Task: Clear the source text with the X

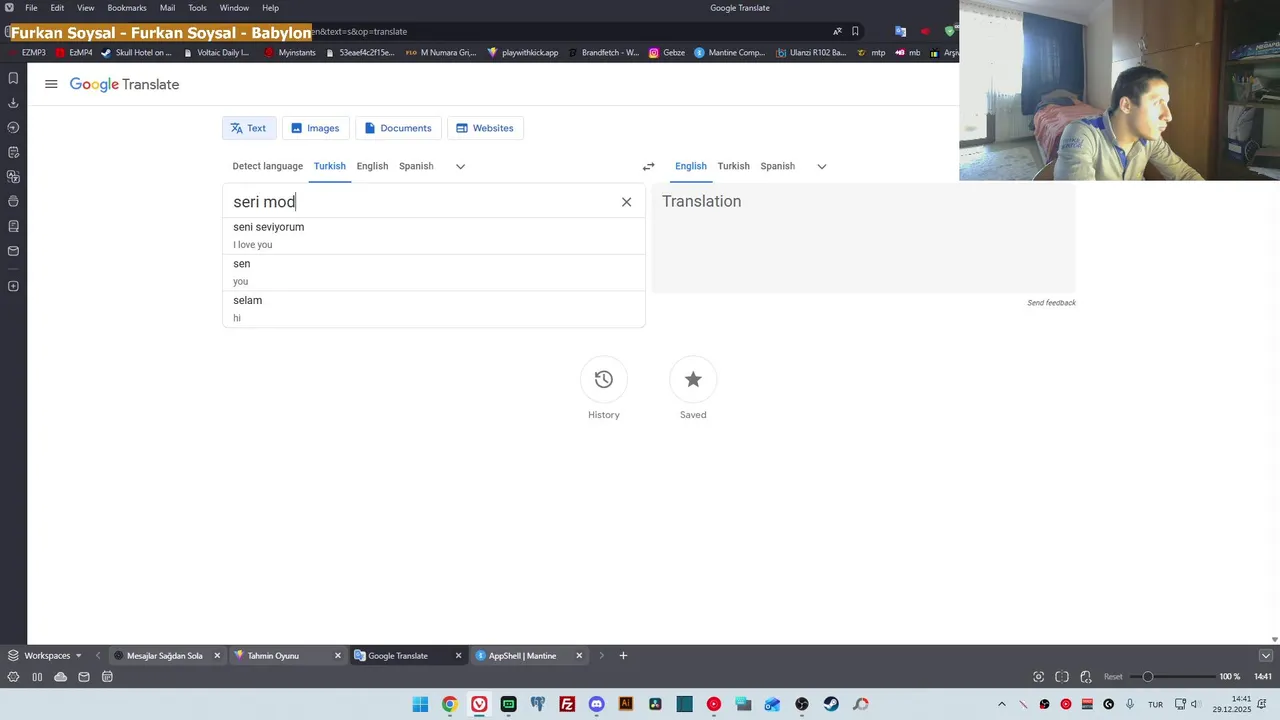Action: click(x=626, y=202)
